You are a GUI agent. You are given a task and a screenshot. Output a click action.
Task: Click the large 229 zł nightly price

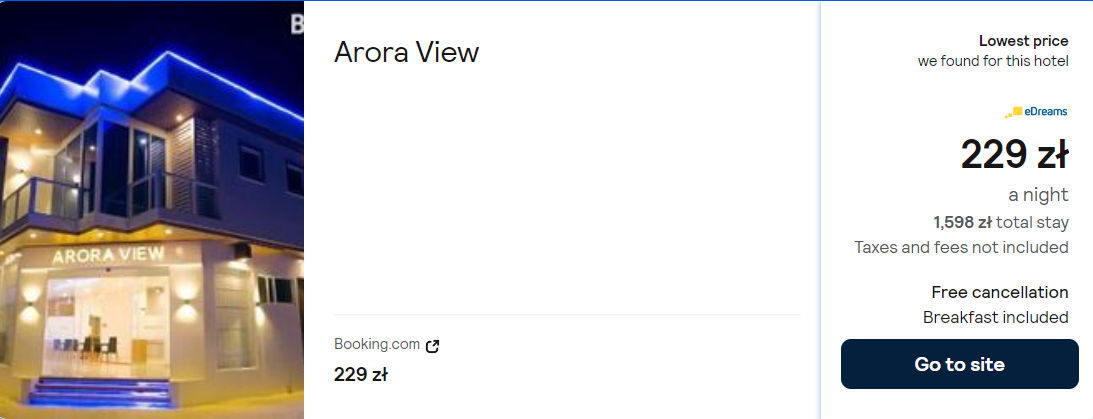(x=1014, y=155)
